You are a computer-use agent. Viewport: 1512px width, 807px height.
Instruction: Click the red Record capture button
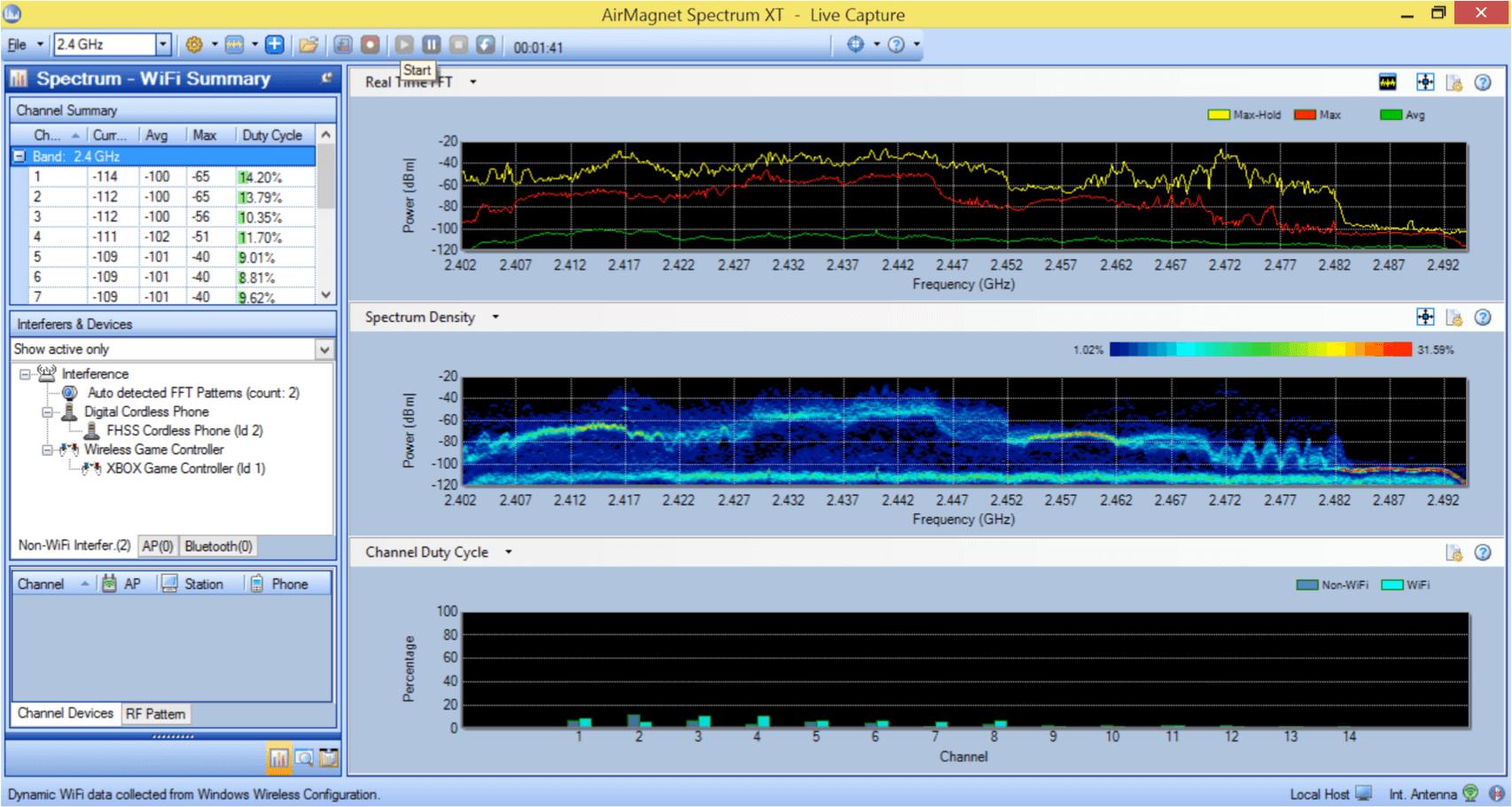(370, 44)
